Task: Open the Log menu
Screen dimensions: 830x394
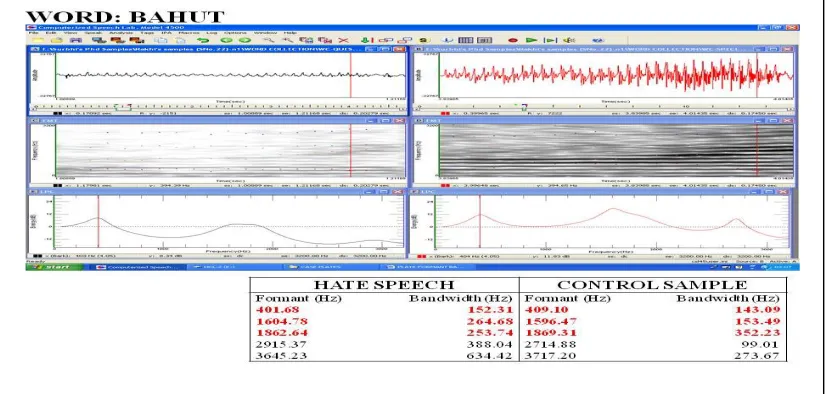Action: 212,33
